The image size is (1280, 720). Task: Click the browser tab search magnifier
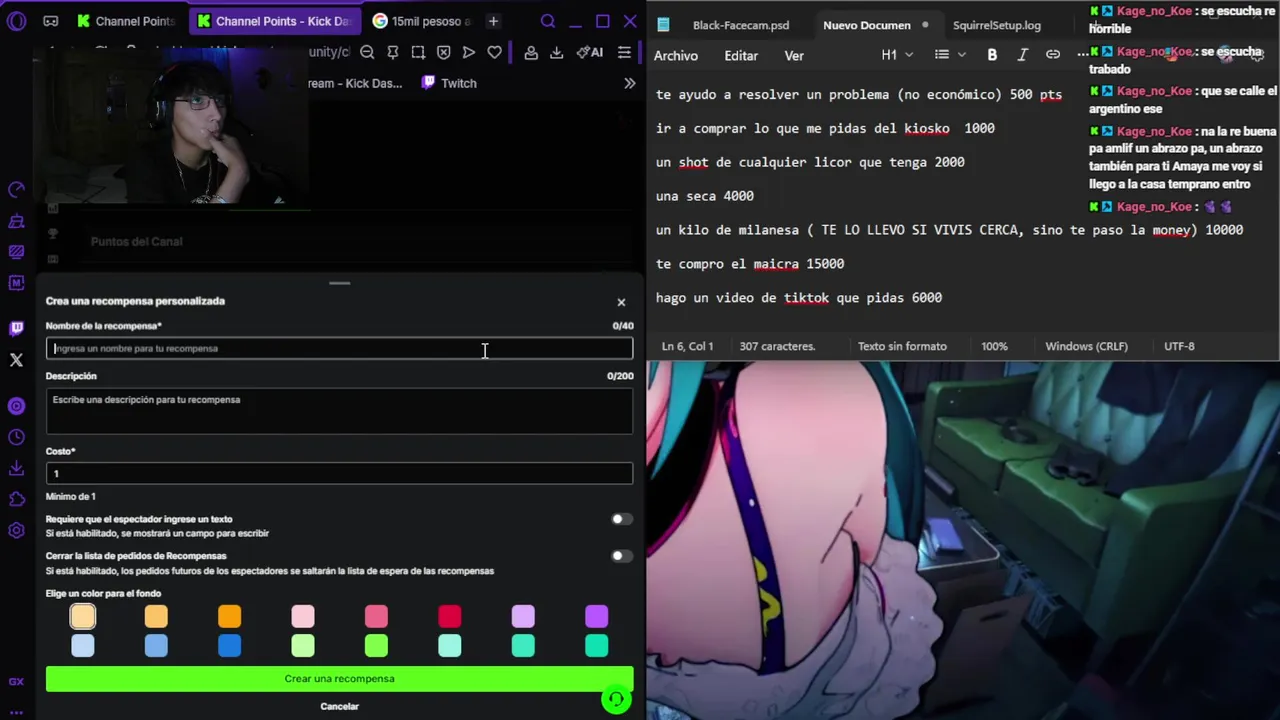(x=548, y=21)
